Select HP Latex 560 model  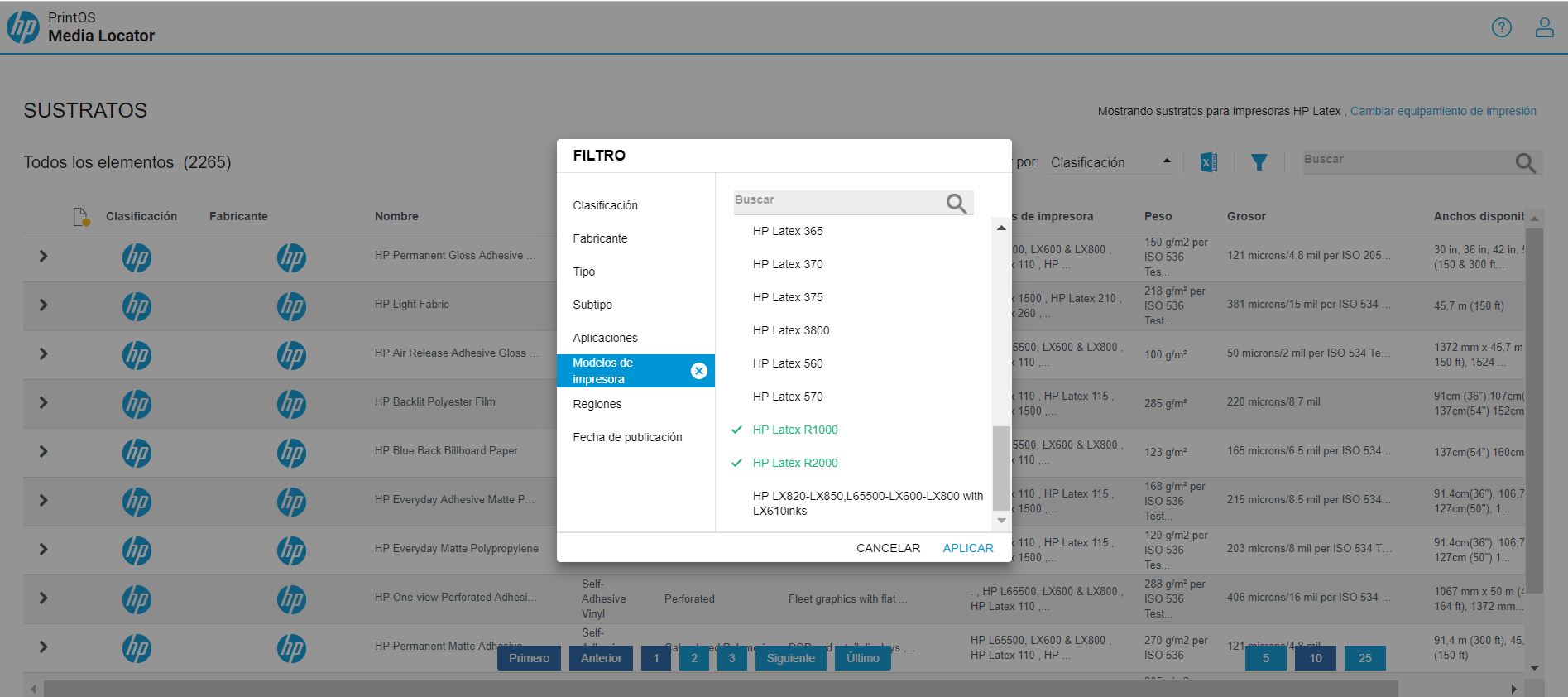pos(788,363)
